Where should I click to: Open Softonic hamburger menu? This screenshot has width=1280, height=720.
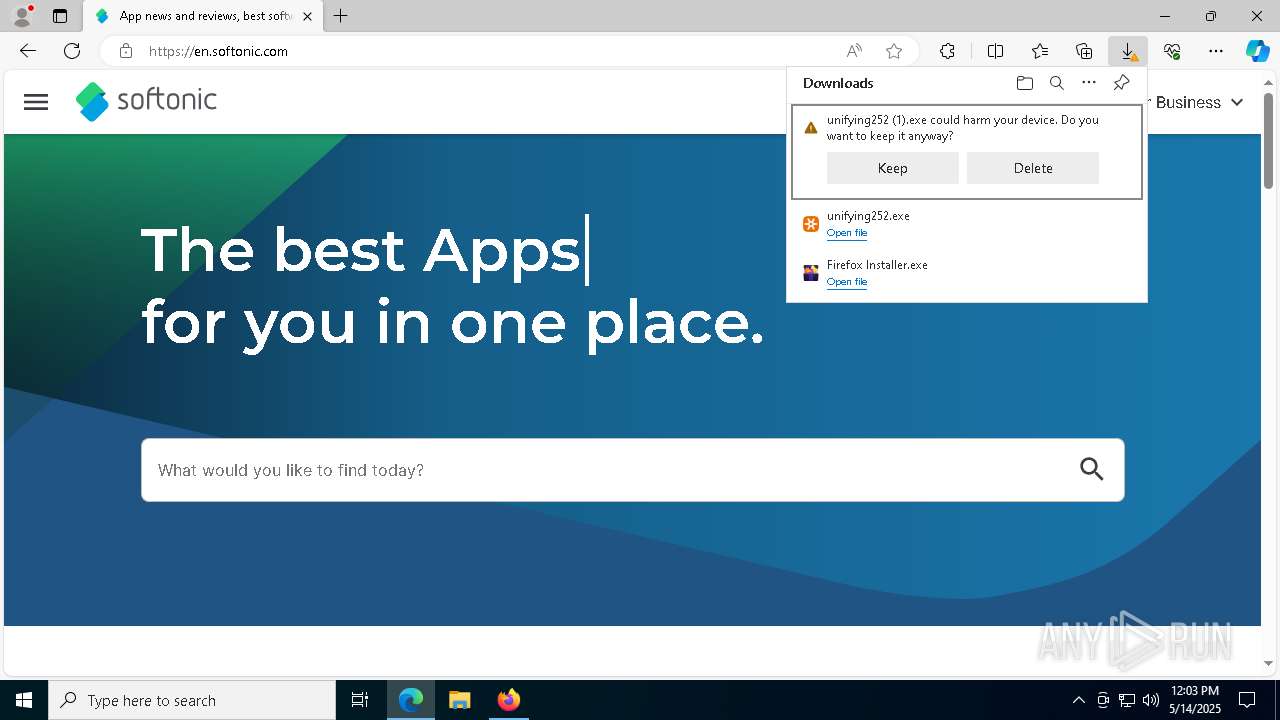tap(36, 102)
